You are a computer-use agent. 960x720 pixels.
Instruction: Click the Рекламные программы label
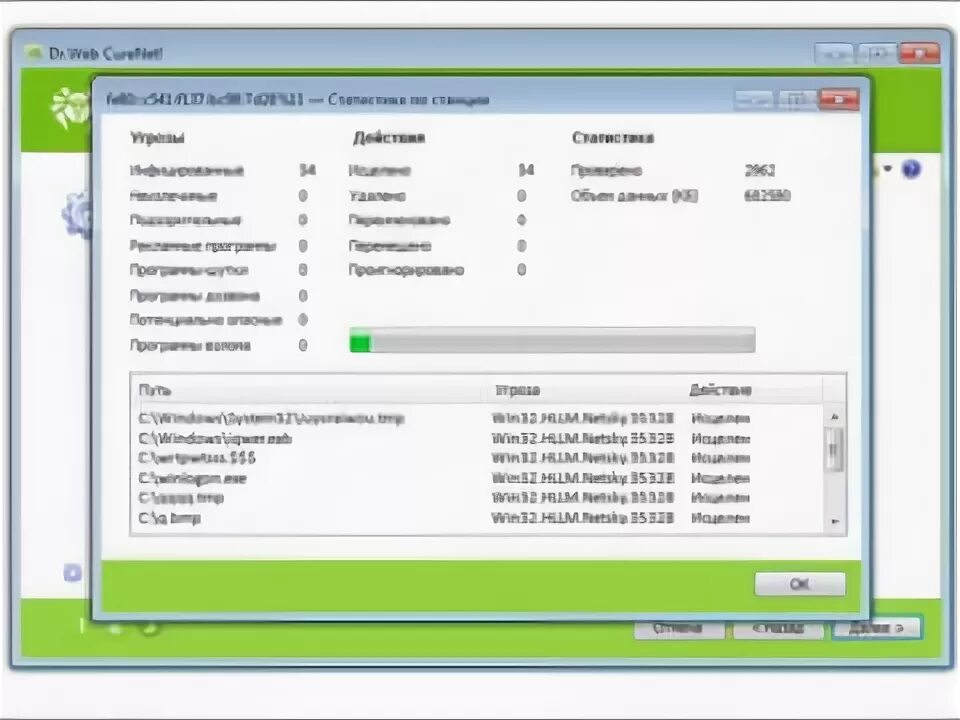203,246
